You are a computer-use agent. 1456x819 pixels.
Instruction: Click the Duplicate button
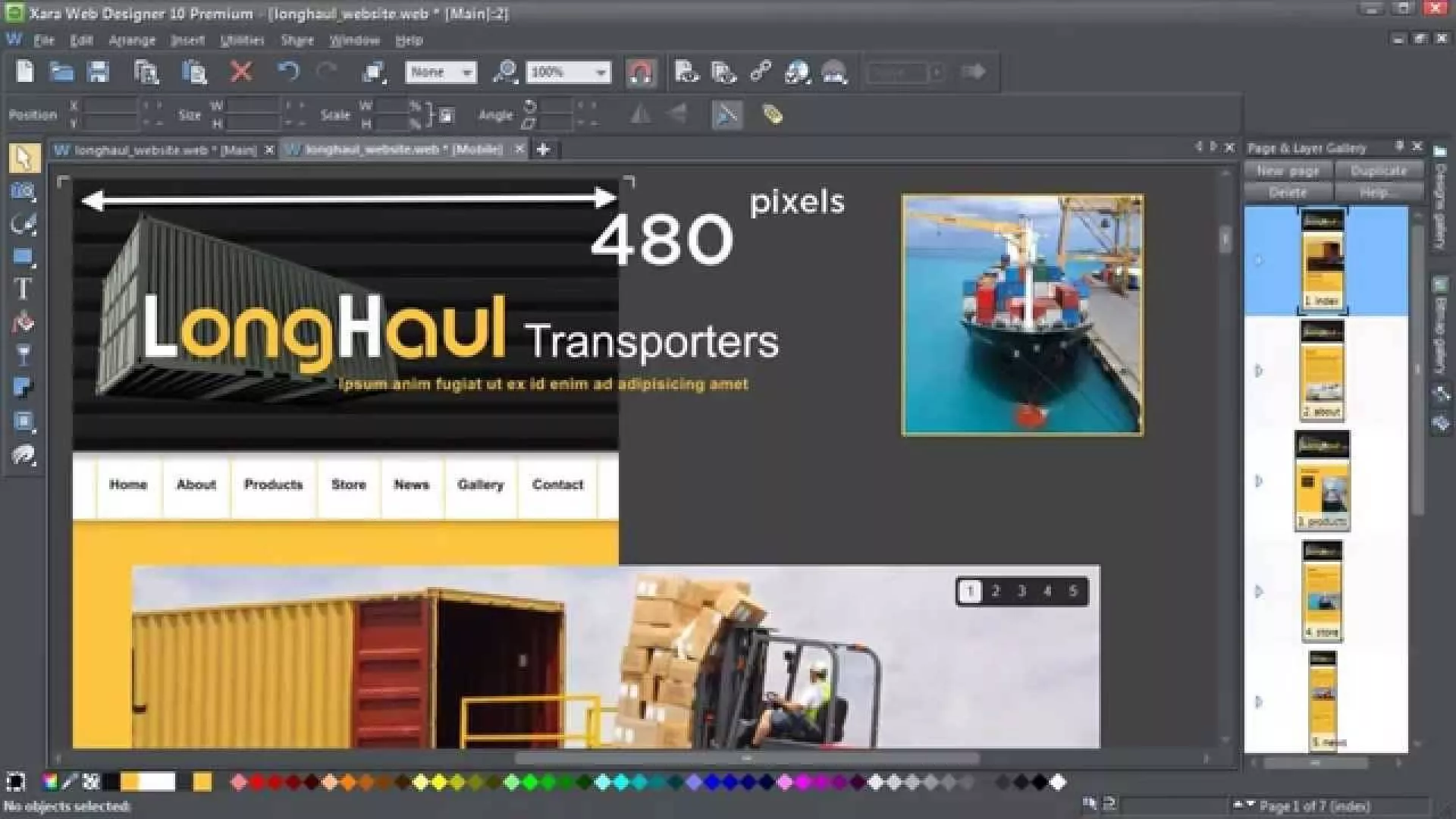pos(1378,171)
